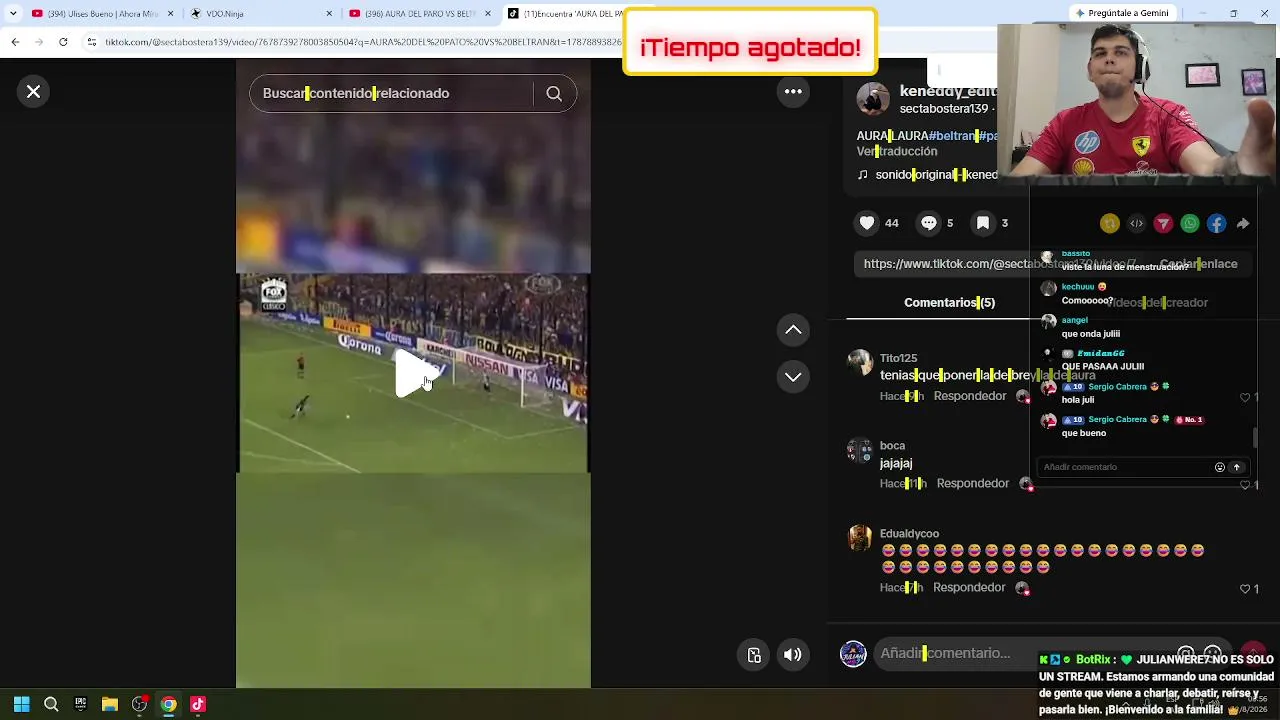Close the AURA DEL PARO YouTube tab
The width and height of the screenshot is (1280, 720).
(489, 14)
